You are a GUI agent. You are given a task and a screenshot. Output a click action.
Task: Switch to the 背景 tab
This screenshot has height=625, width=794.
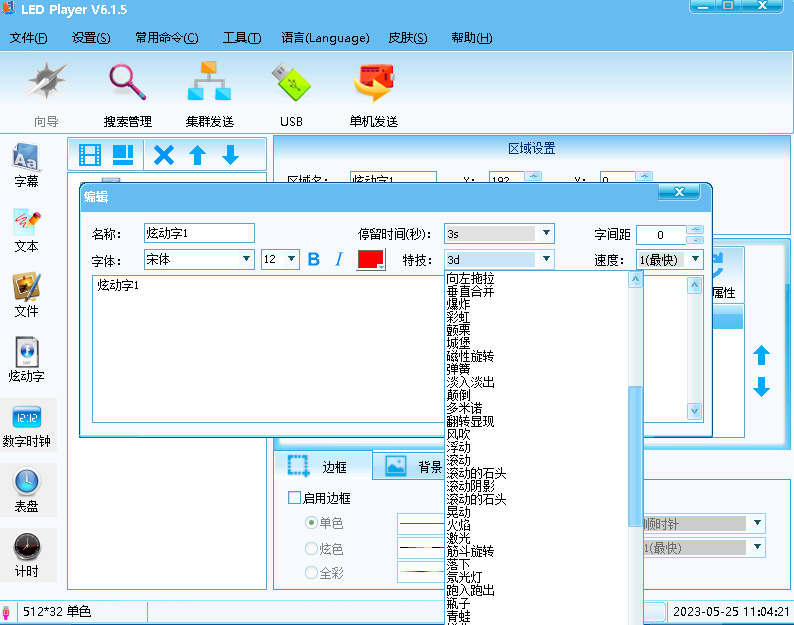(409, 466)
